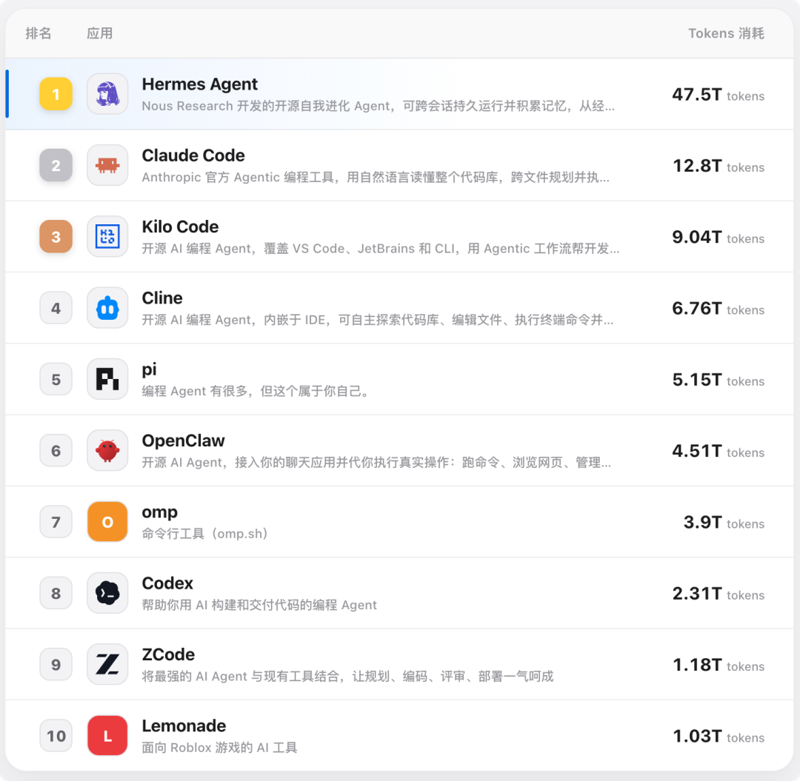This screenshot has width=800, height=781.
Task: Click the Hermes Agent app icon
Action: point(107,94)
